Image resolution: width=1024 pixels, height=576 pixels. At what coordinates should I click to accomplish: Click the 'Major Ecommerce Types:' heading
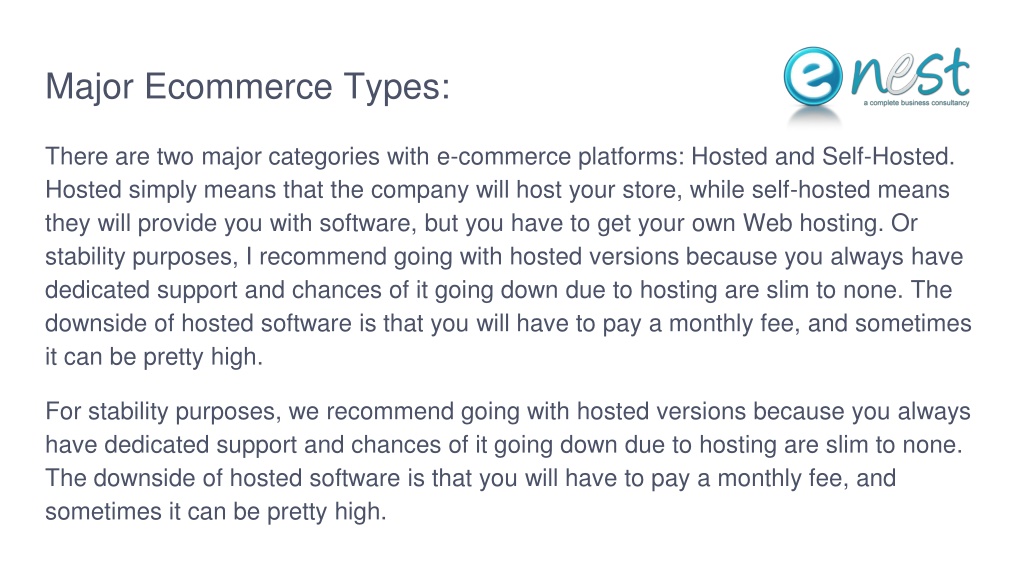tap(248, 87)
